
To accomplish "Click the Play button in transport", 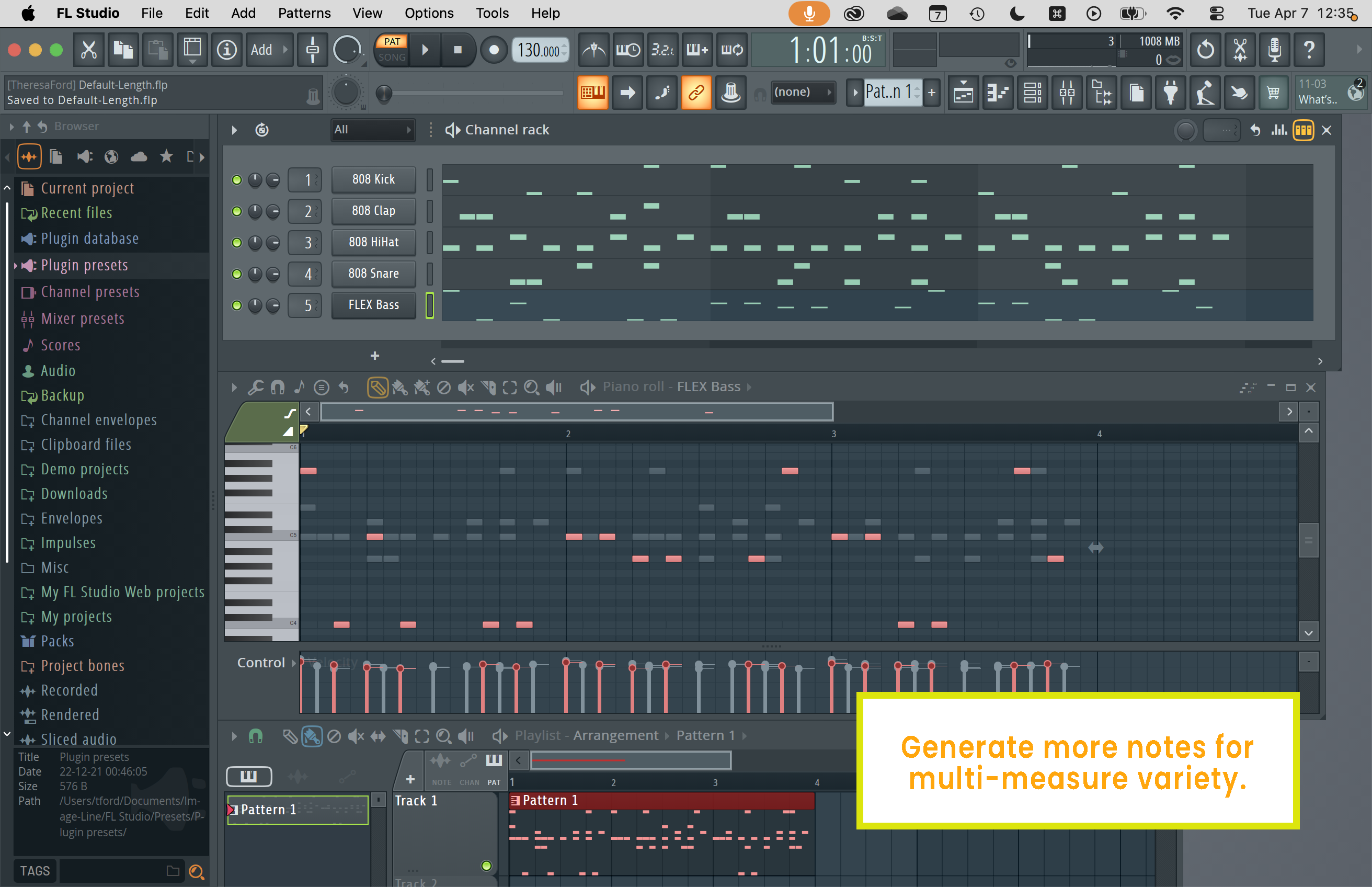I will tap(425, 50).
